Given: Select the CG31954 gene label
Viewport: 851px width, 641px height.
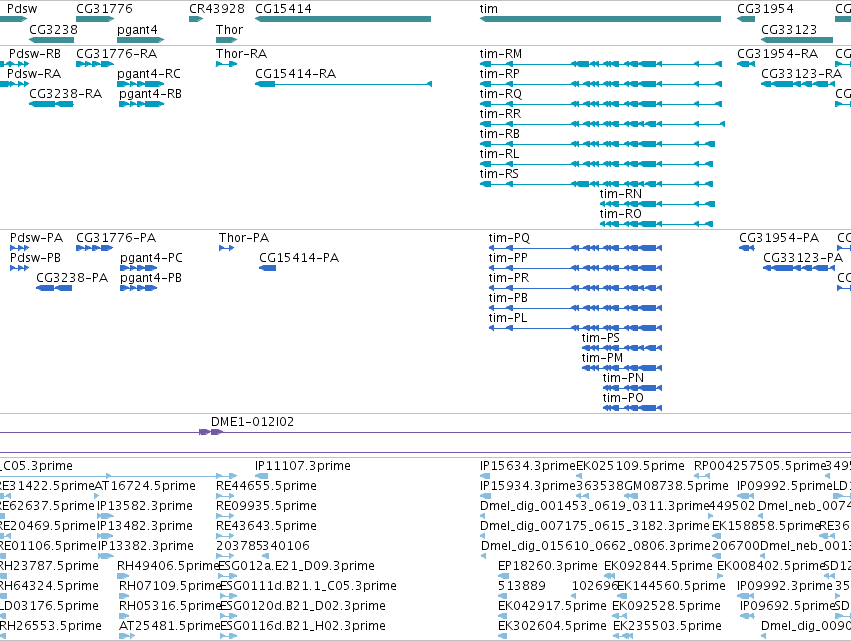Looking at the screenshot, I should (765, 9).
